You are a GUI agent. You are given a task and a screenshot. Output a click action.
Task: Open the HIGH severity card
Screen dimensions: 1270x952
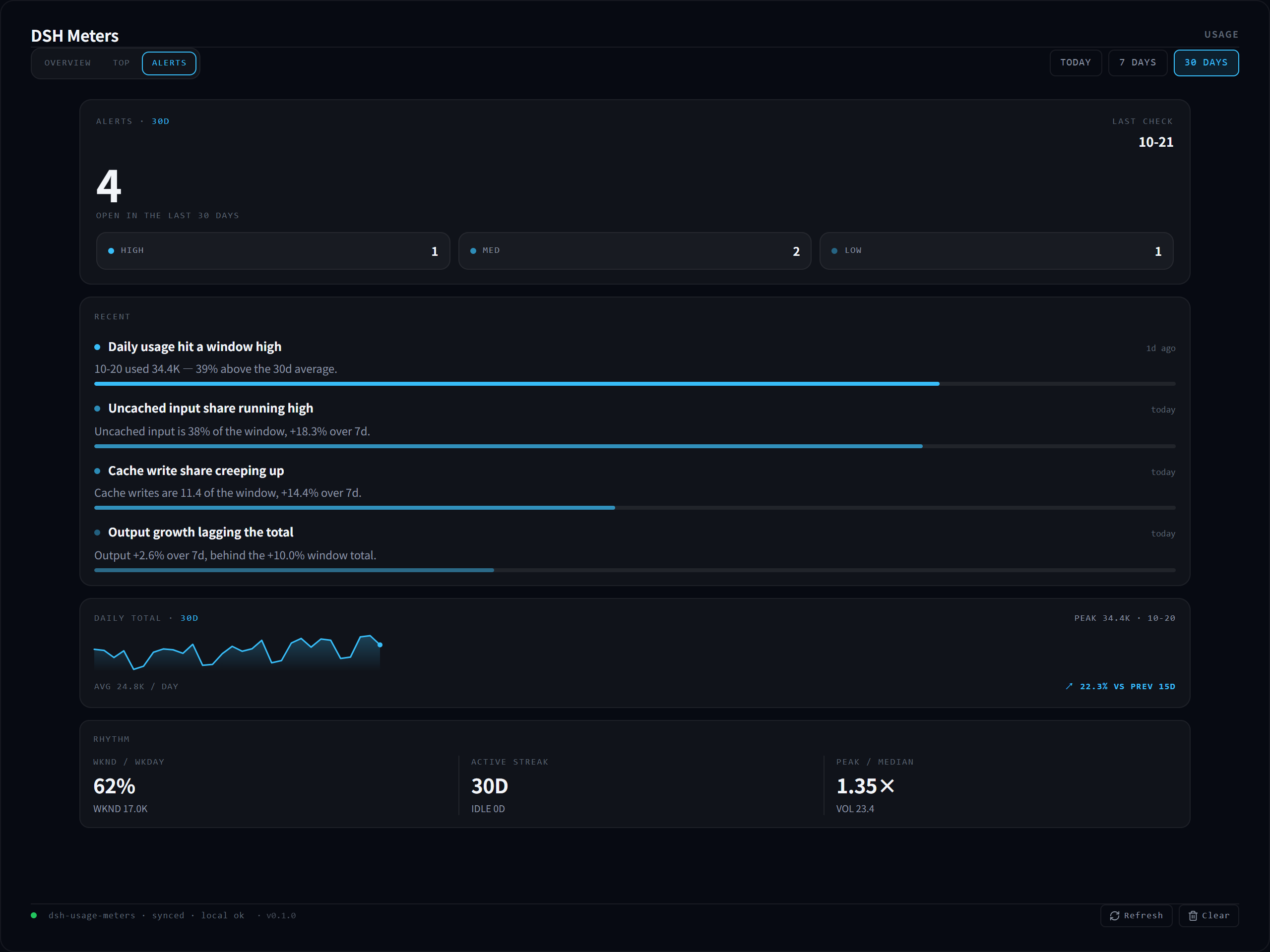tap(273, 251)
